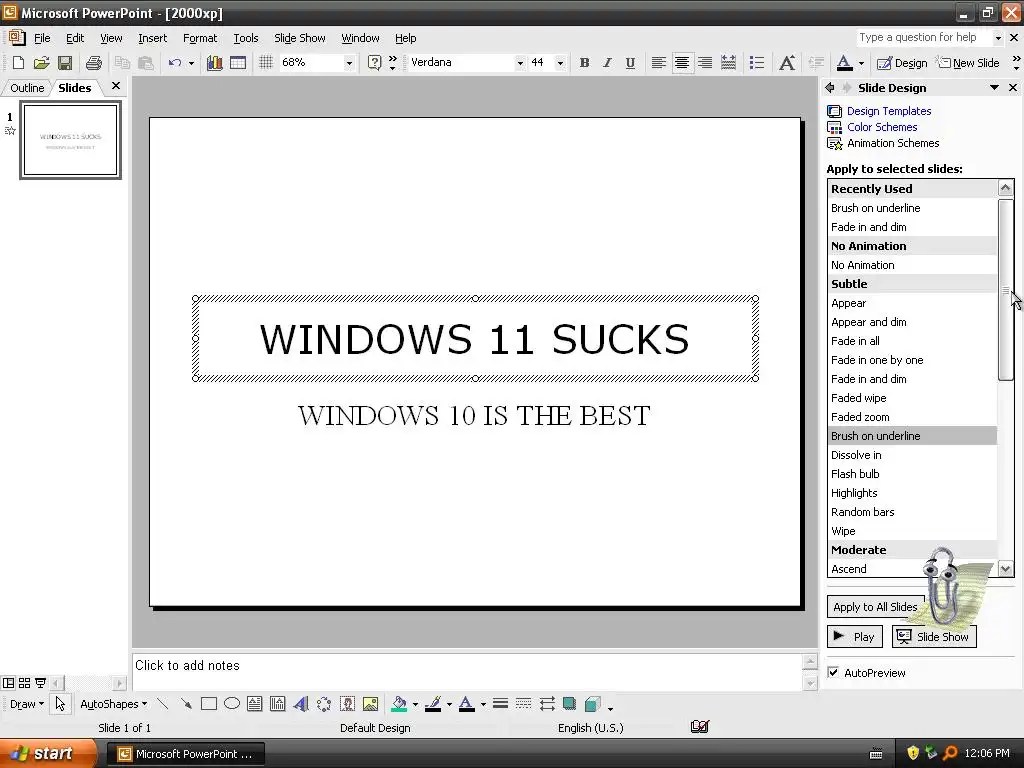Open the AutoShapes menu
Viewport: 1024px width, 768px height.
(x=114, y=704)
